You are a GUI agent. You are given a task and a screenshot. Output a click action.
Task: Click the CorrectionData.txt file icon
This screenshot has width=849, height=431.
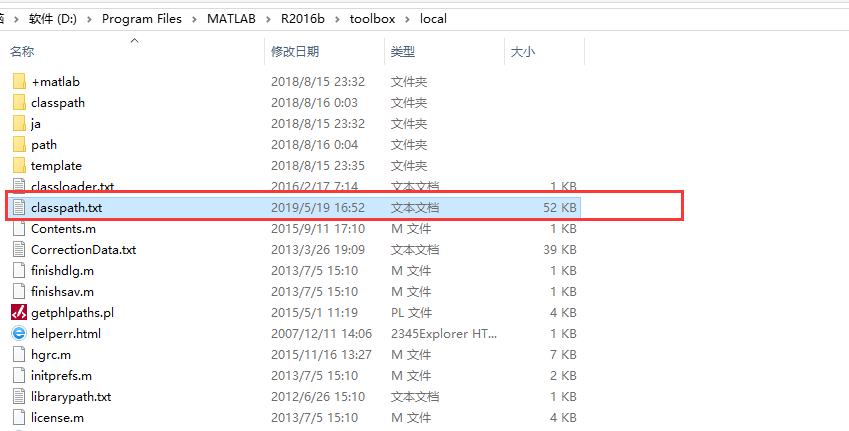[x=19, y=250]
